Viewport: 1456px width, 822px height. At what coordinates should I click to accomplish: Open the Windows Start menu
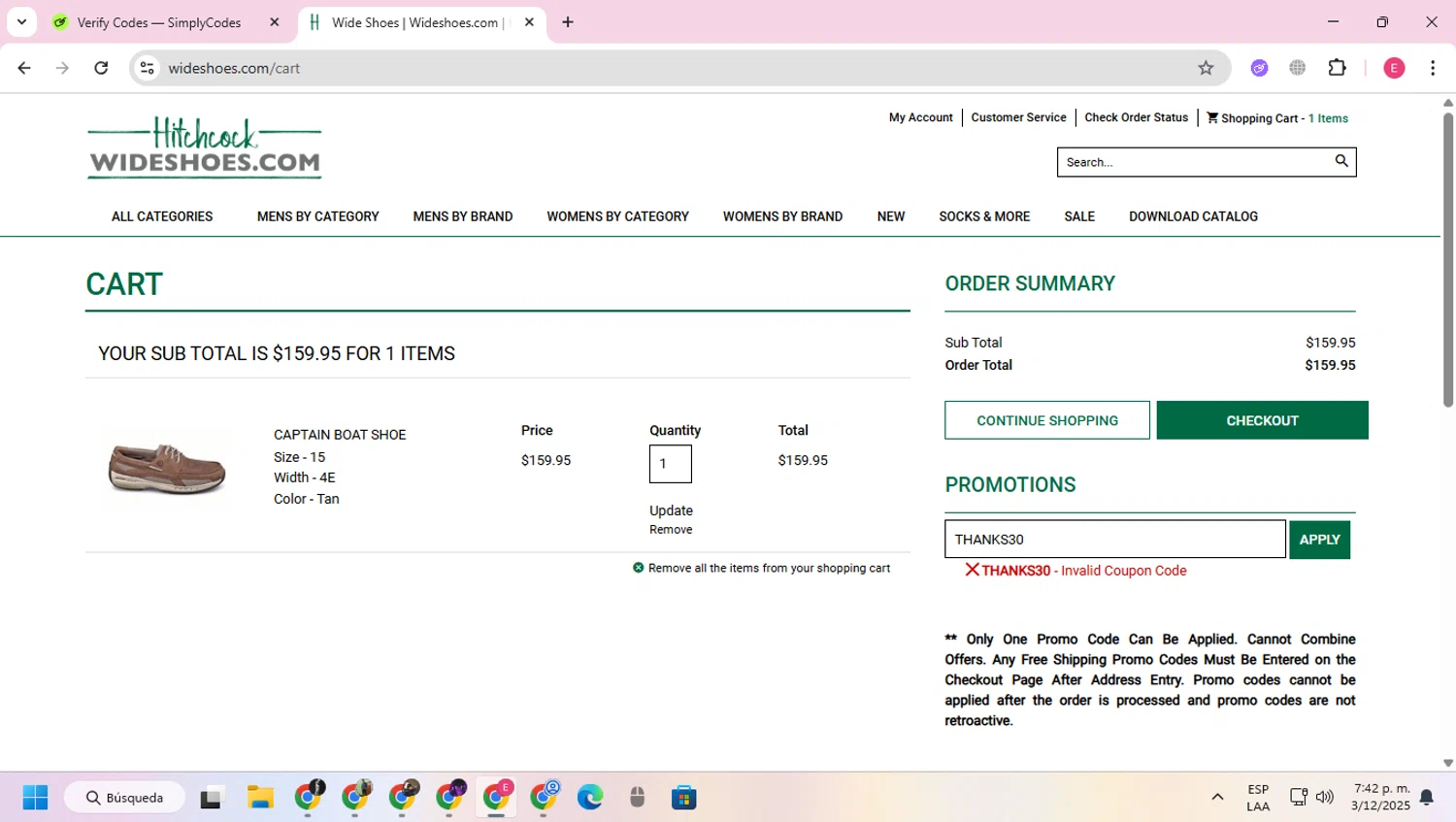[35, 798]
